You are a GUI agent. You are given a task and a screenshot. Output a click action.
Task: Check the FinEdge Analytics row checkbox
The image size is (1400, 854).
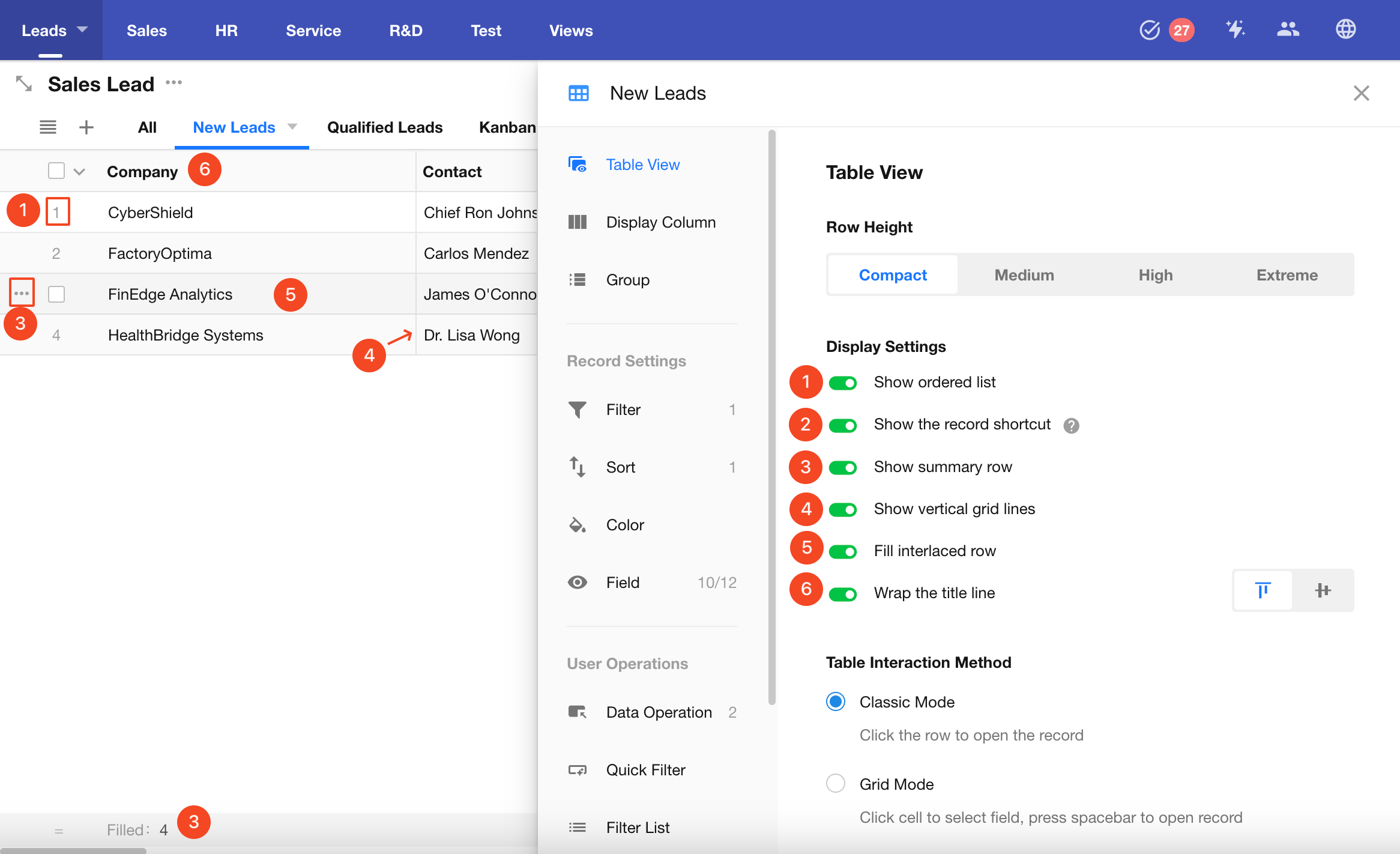56,294
